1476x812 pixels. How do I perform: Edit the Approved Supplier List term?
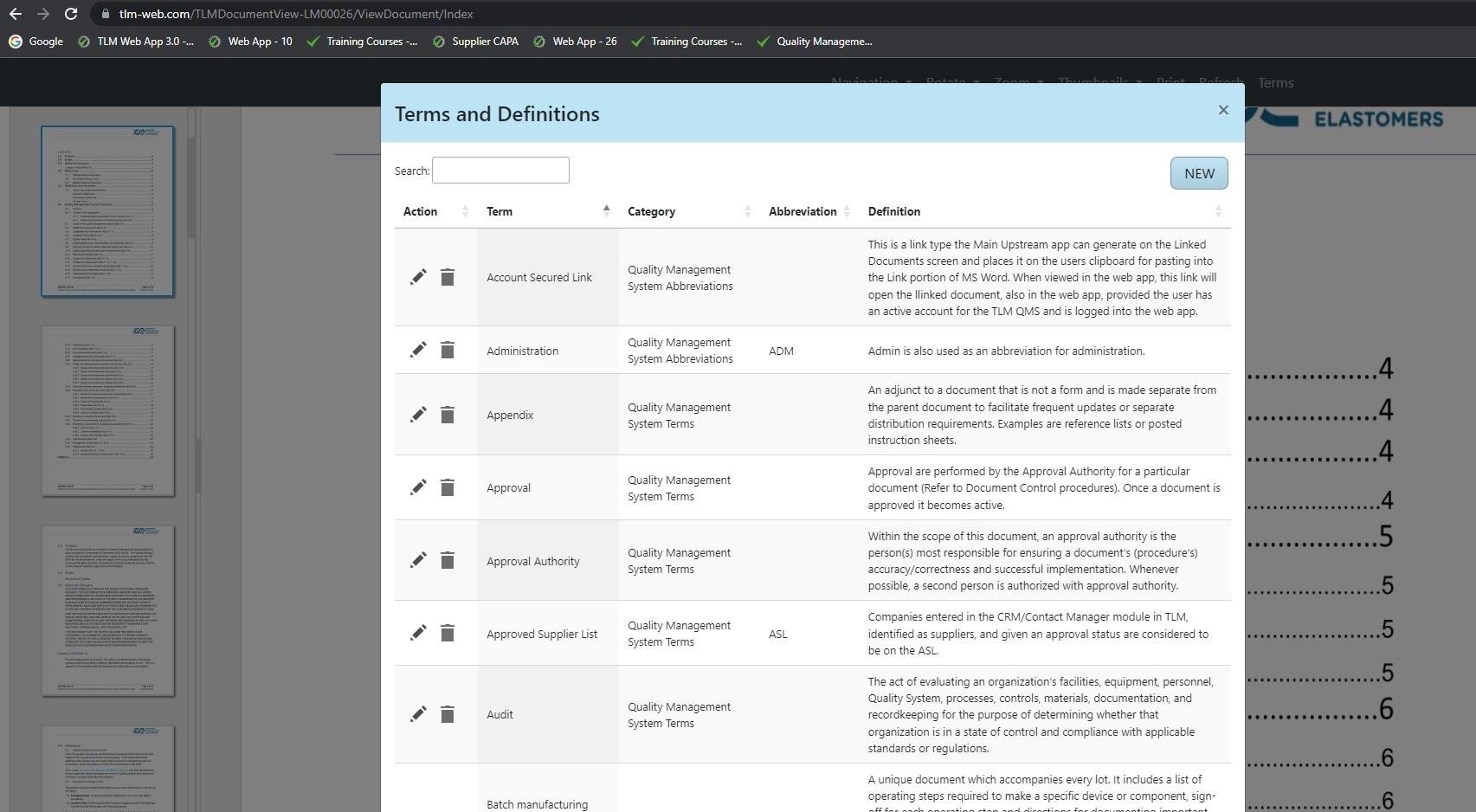418,633
